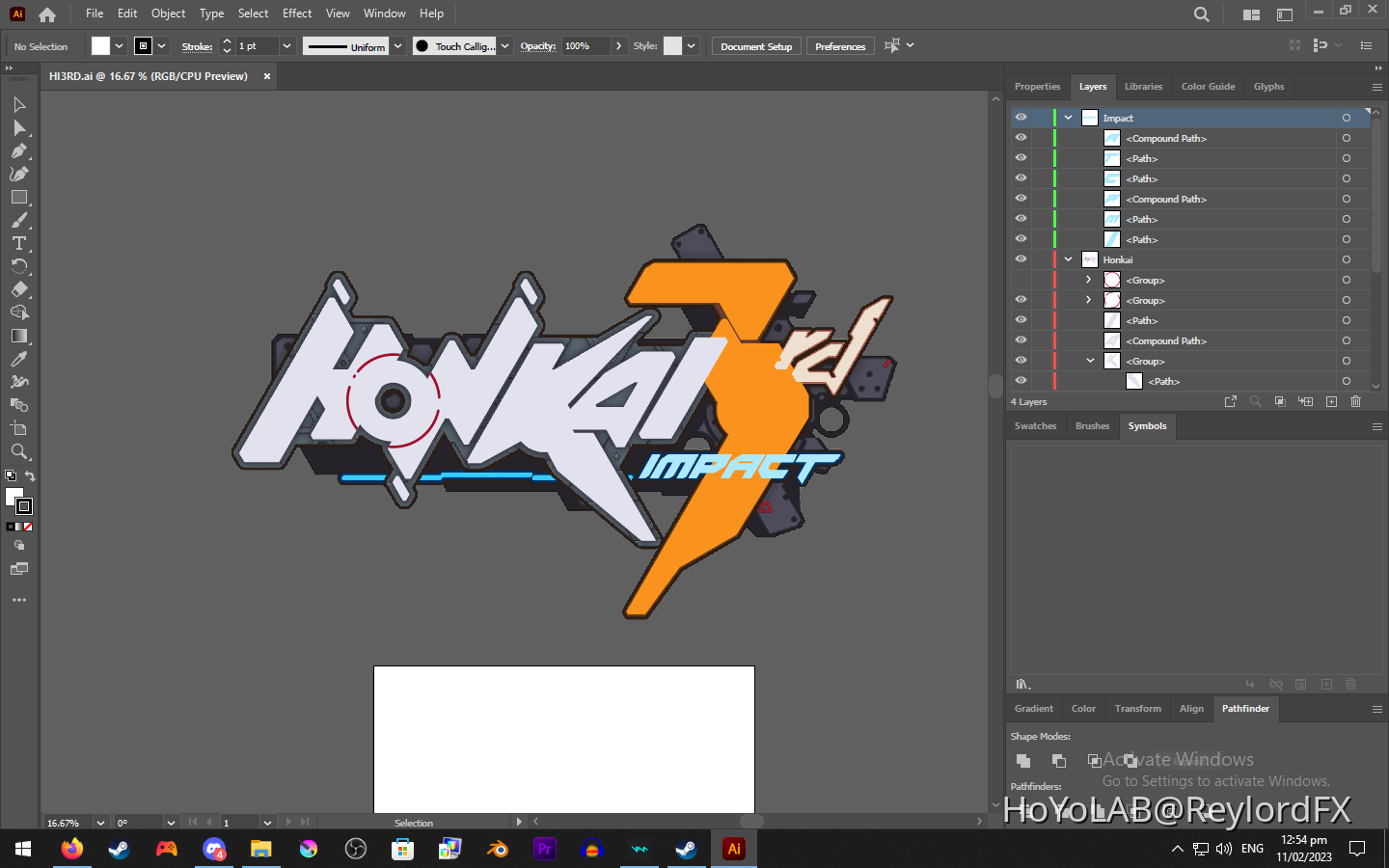
Task: Launch Adobe Premiere Pro from the taskbar
Action: click(545, 849)
